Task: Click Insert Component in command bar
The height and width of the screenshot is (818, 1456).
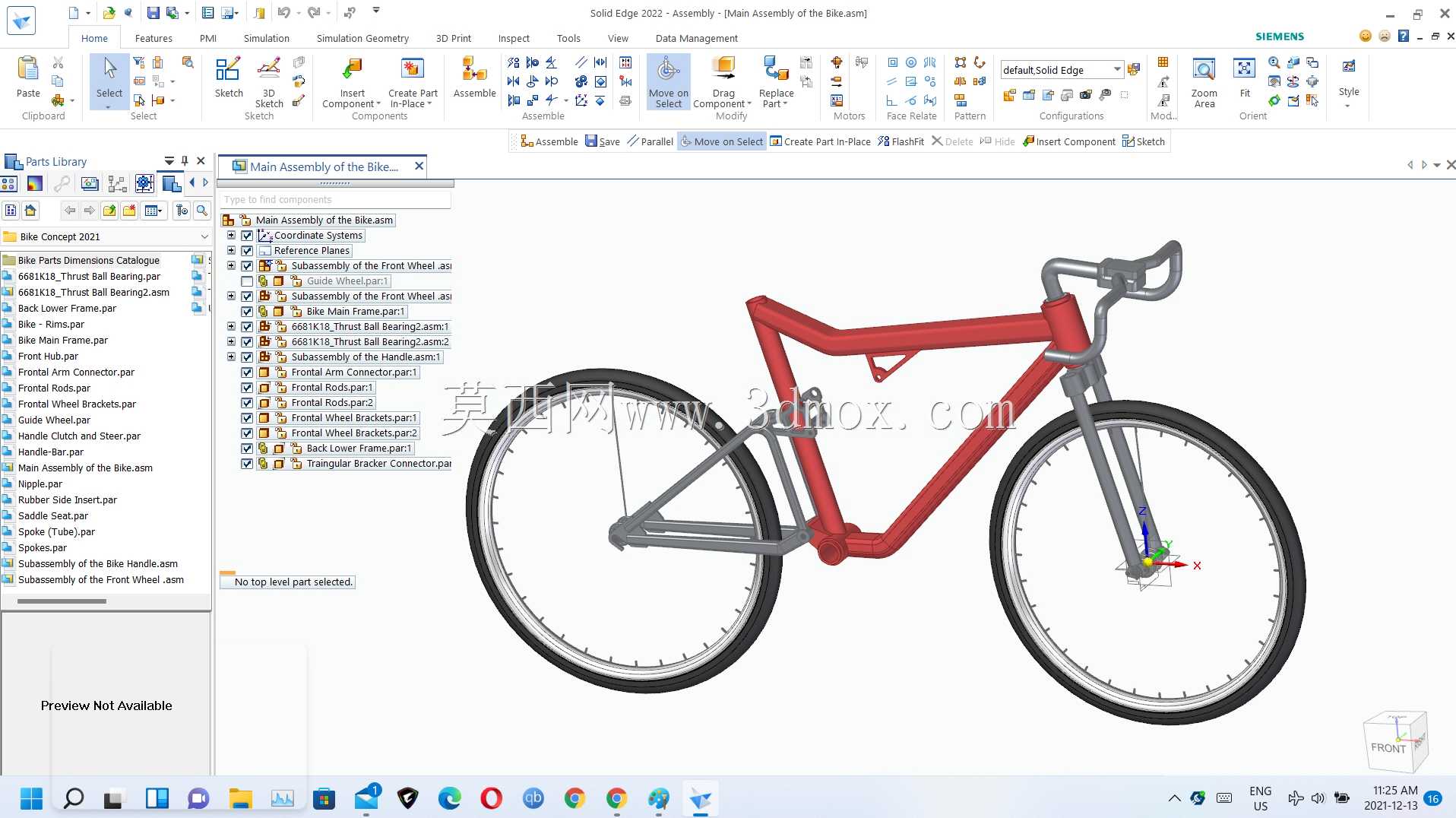Action: (x=1069, y=141)
